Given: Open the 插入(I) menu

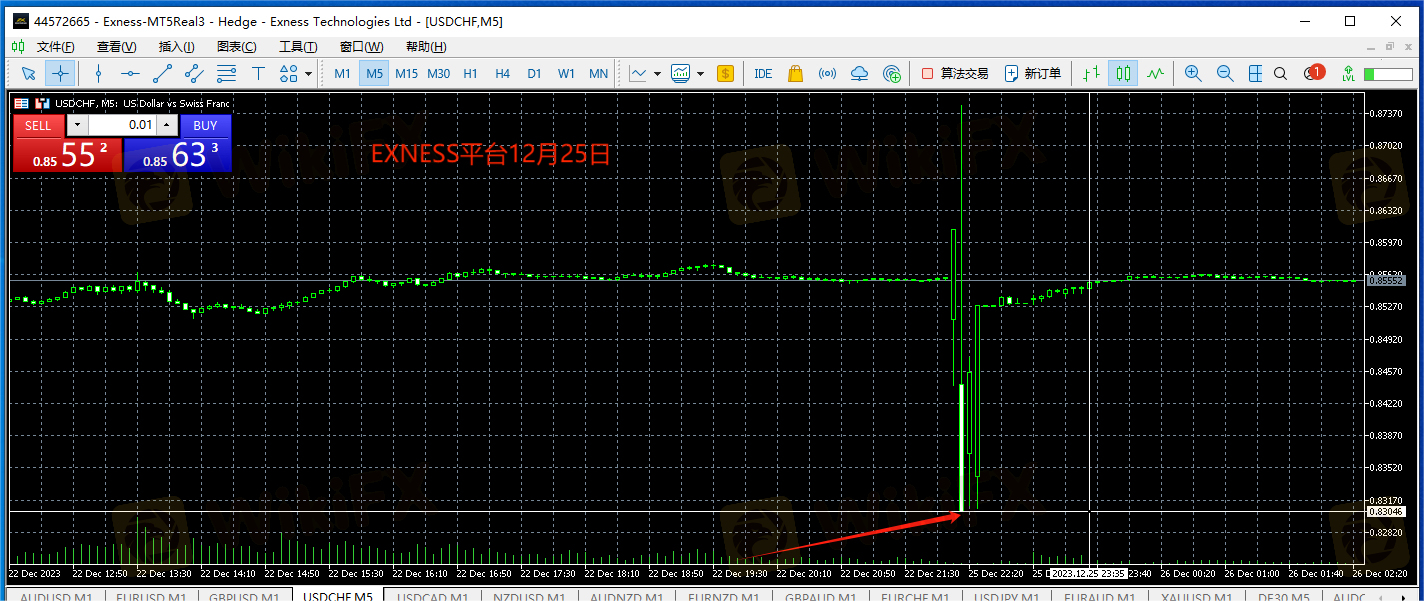Looking at the screenshot, I should tap(176, 46).
